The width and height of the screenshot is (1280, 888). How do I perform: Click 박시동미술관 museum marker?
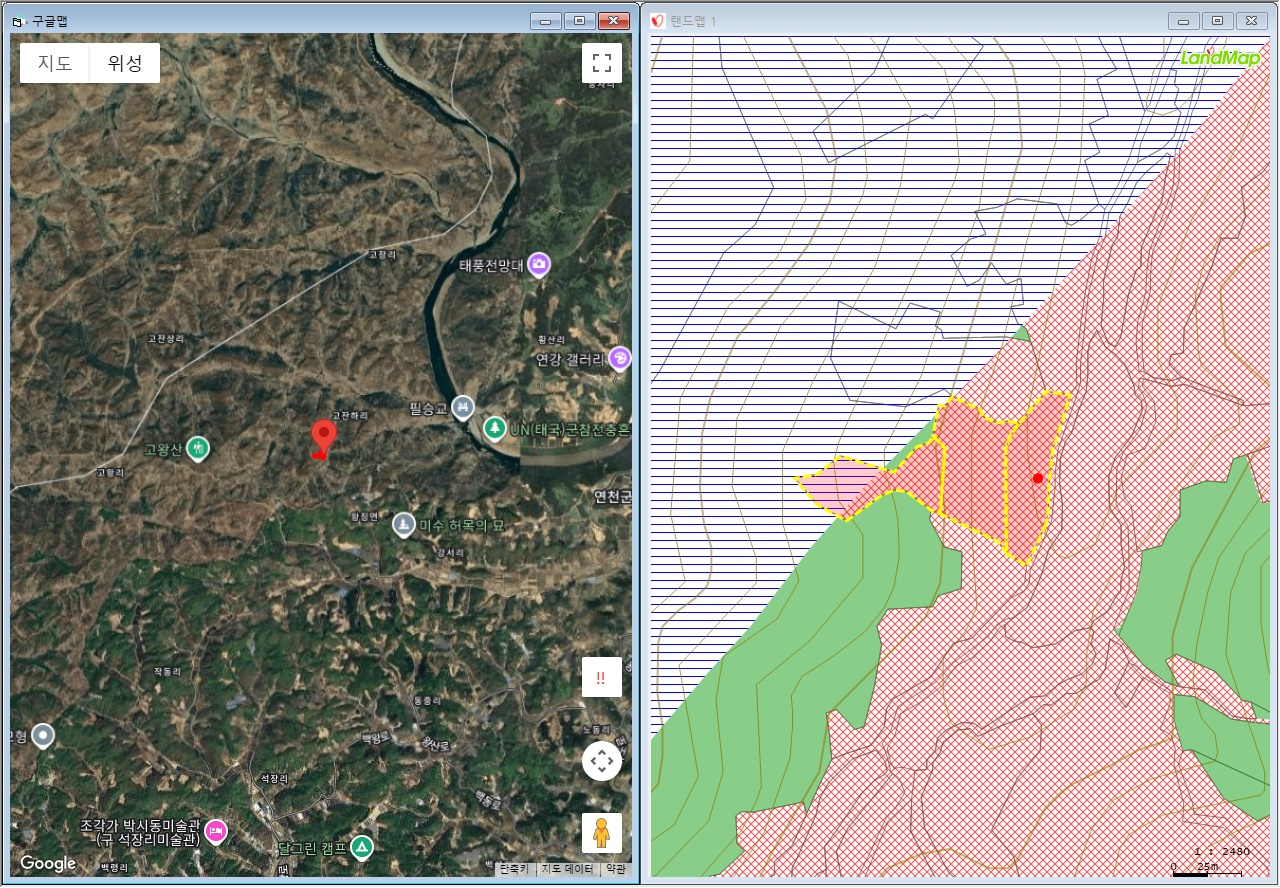[215, 831]
